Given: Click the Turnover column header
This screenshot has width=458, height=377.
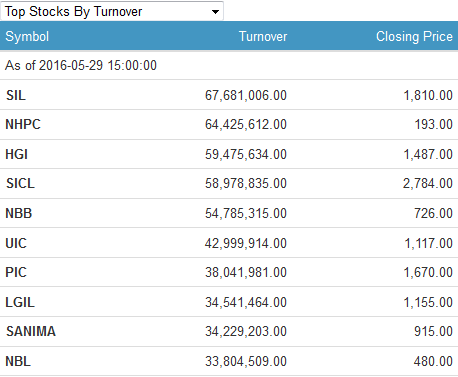Looking at the screenshot, I should [x=263, y=36].
